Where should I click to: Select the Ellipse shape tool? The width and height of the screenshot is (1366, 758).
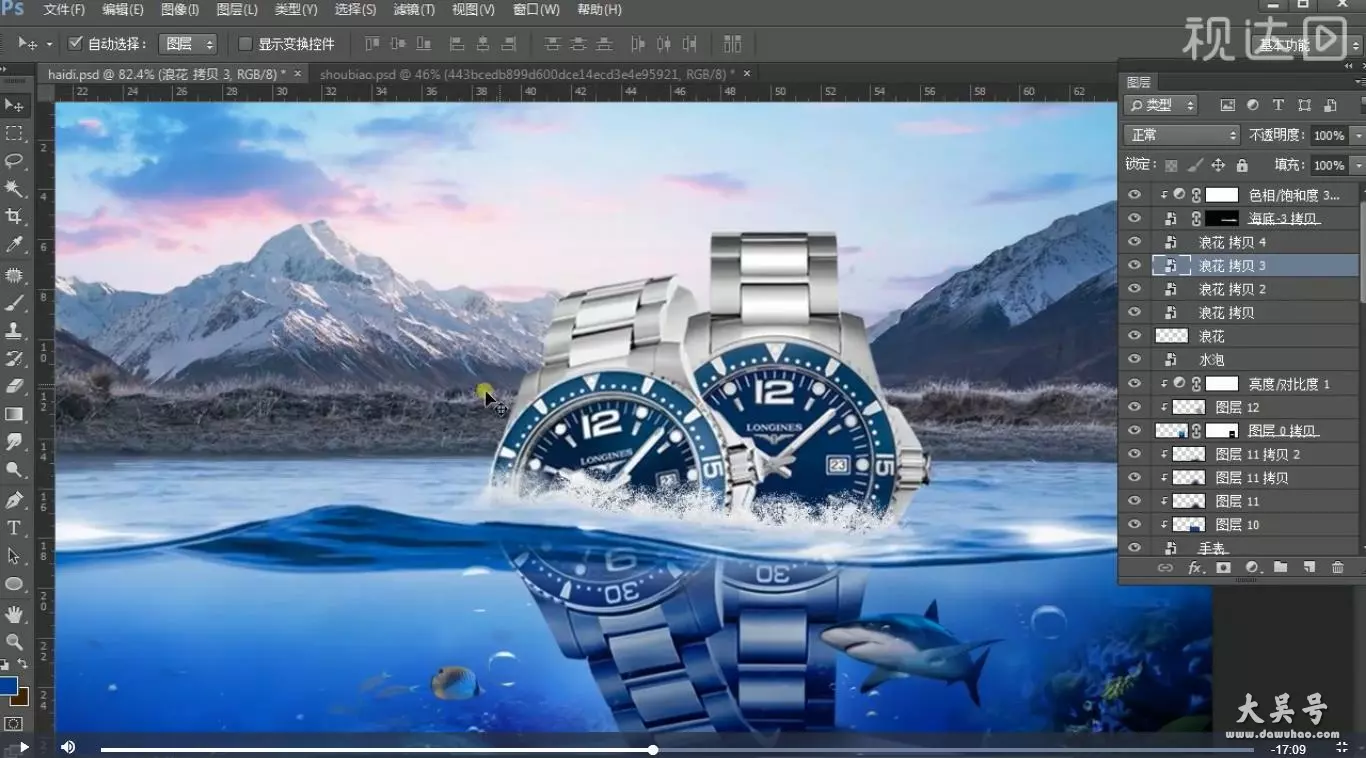[14, 584]
